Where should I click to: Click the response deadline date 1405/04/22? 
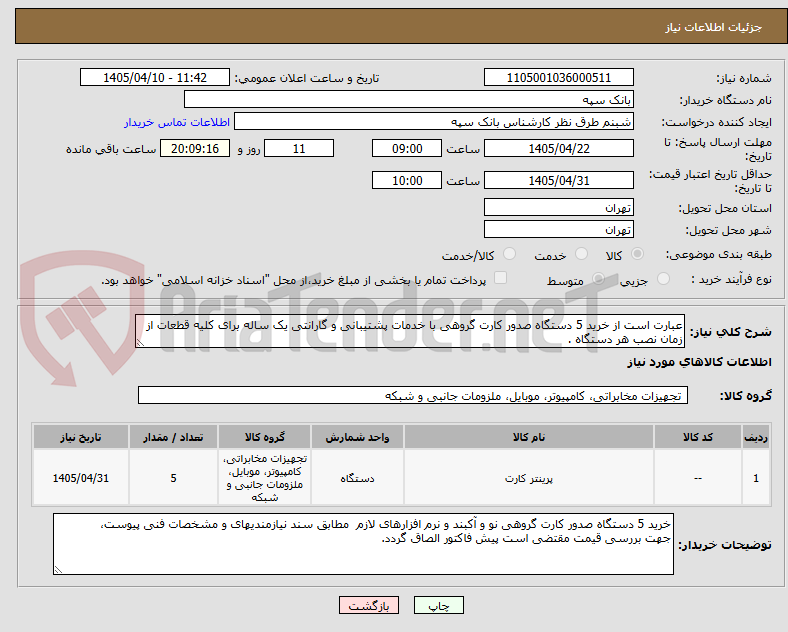(558, 148)
